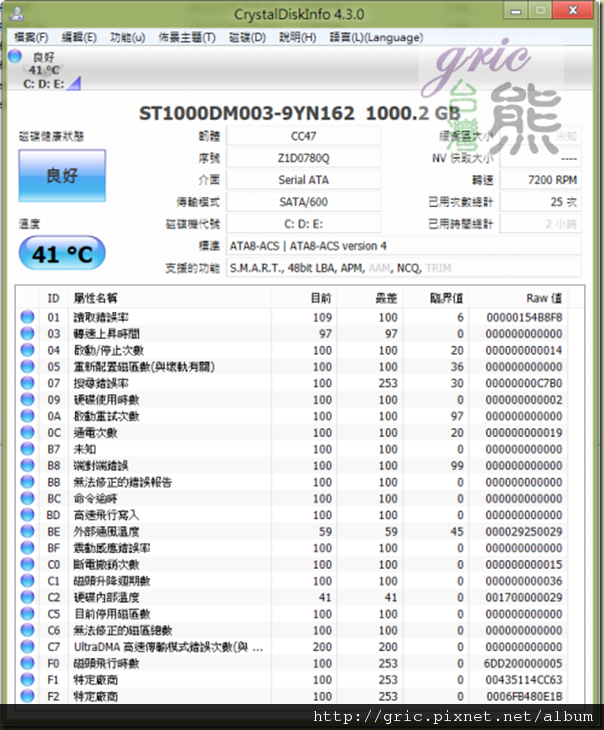Minimize the CrystalDiskInfo window
This screenshot has height=730, width=604.
point(516,10)
